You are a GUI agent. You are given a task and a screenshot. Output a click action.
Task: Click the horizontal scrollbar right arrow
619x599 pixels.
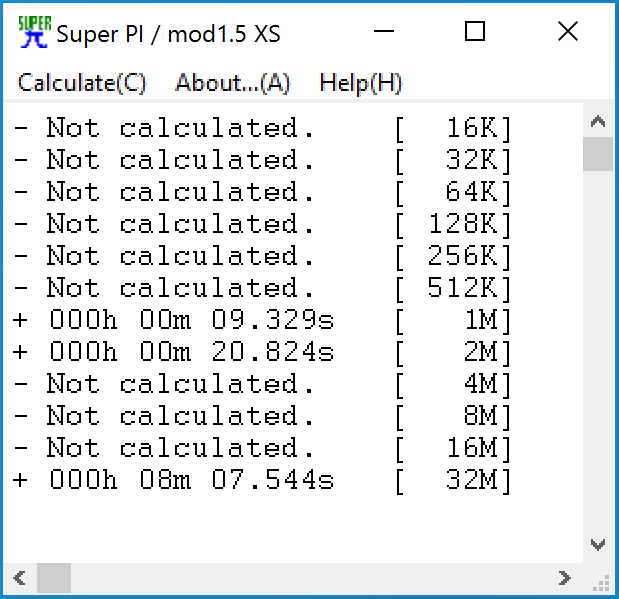point(565,578)
